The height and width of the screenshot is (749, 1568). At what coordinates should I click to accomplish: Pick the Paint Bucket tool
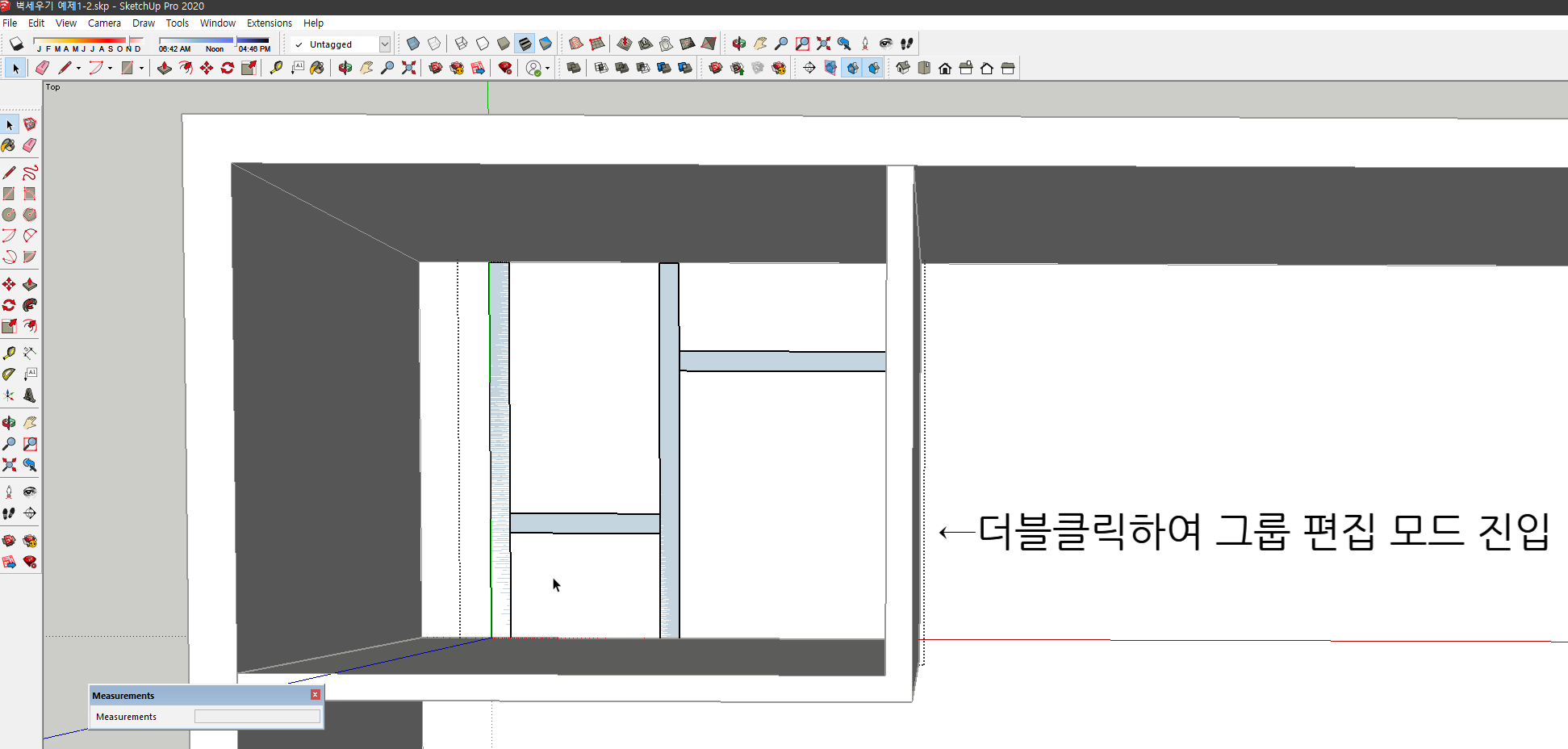click(x=316, y=68)
